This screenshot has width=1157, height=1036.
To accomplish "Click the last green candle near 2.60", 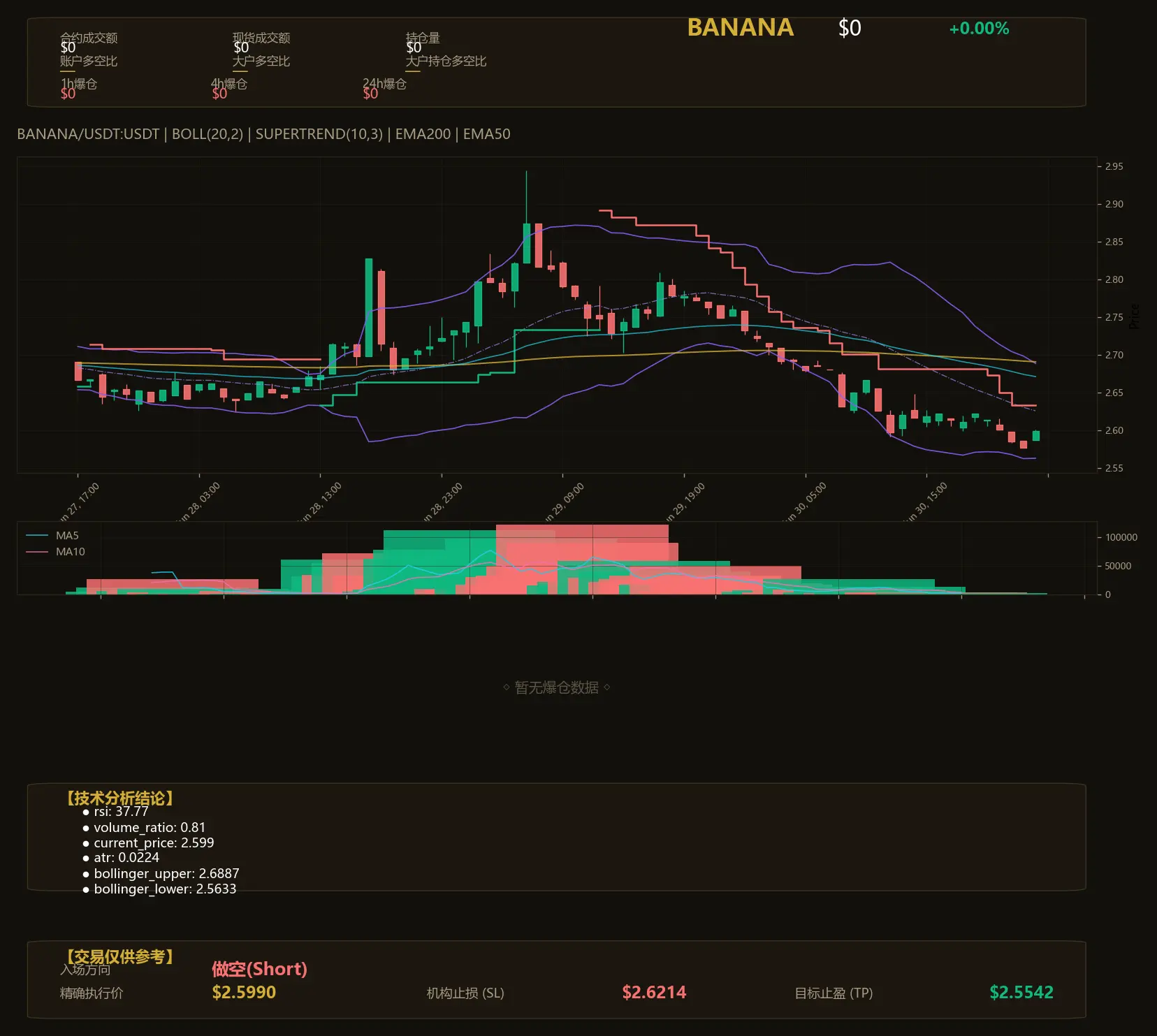I will [x=1035, y=436].
